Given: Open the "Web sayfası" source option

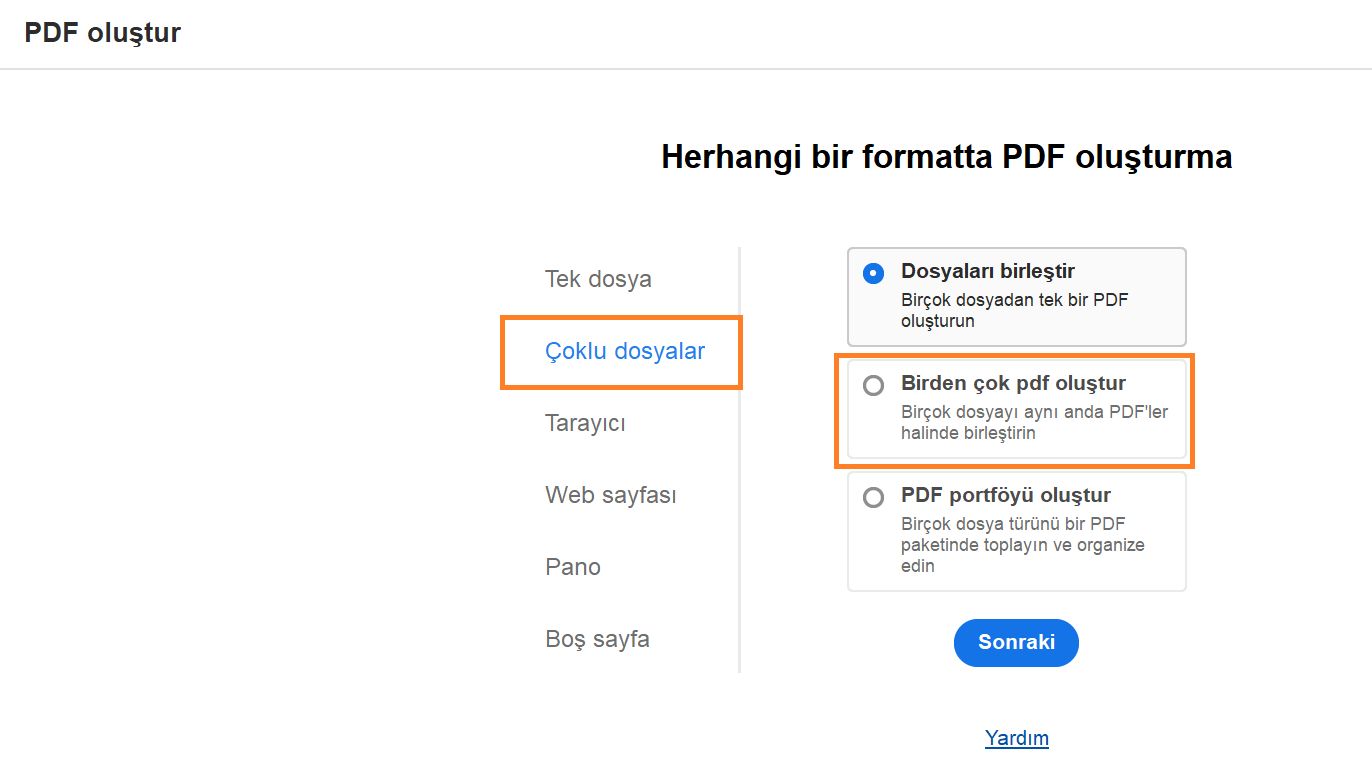Looking at the screenshot, I should pos(611,495).
